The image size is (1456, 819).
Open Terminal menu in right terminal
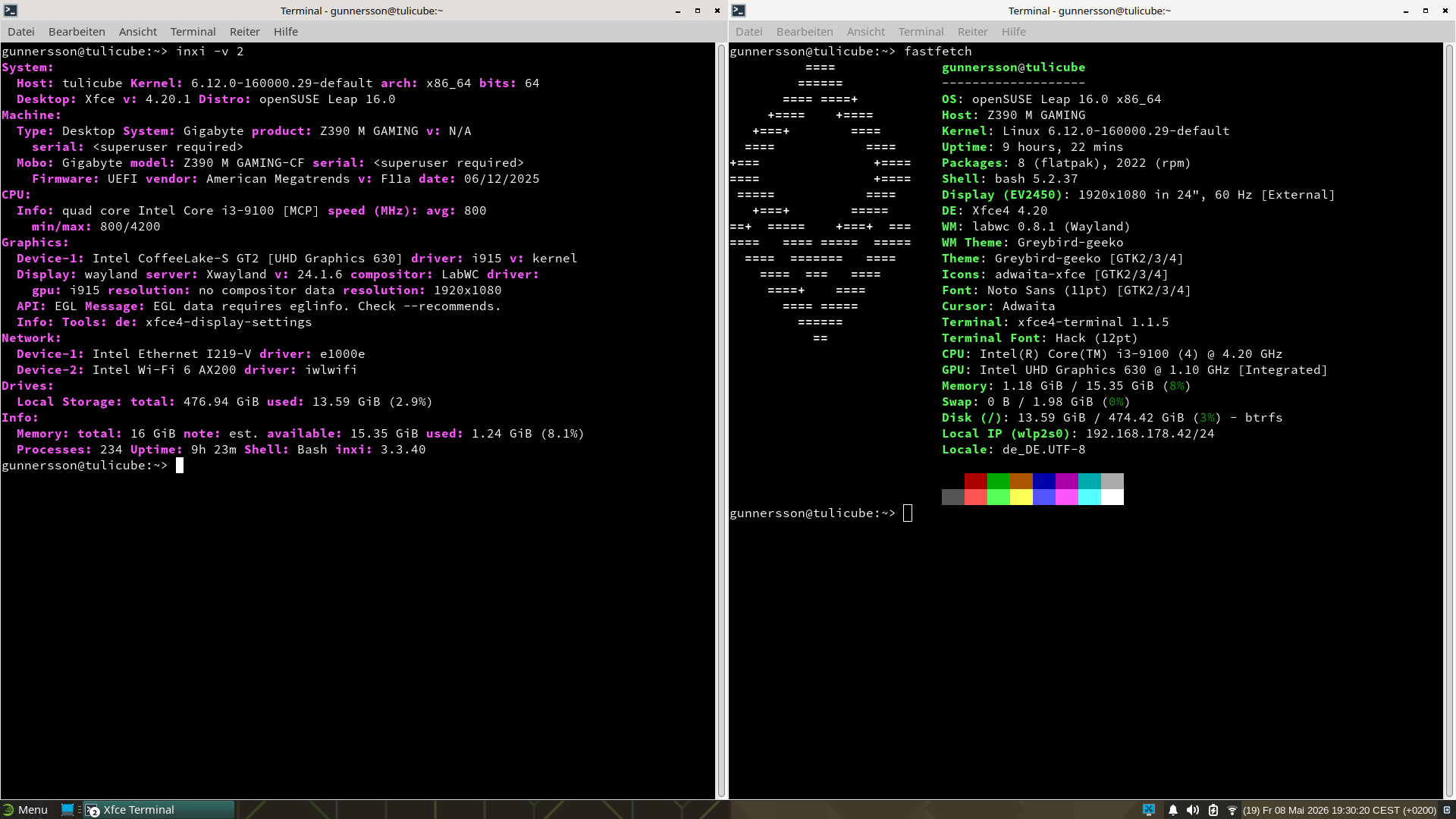tap(921, 32)
